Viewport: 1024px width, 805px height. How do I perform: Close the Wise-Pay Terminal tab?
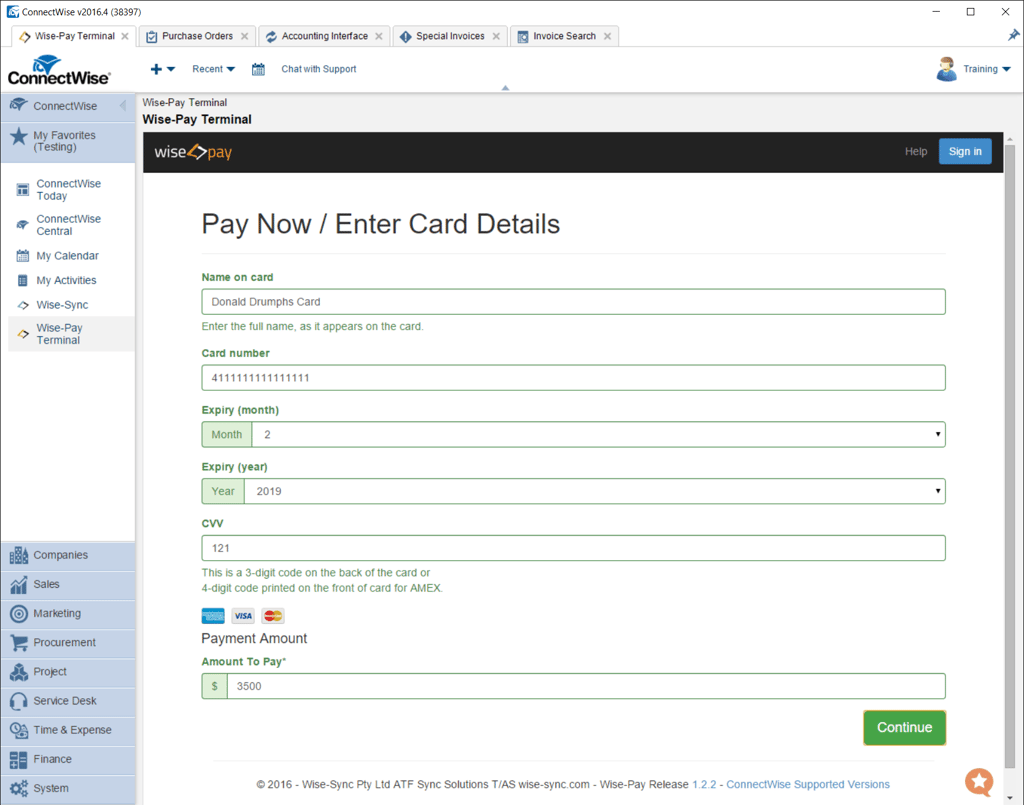point(125,37)
